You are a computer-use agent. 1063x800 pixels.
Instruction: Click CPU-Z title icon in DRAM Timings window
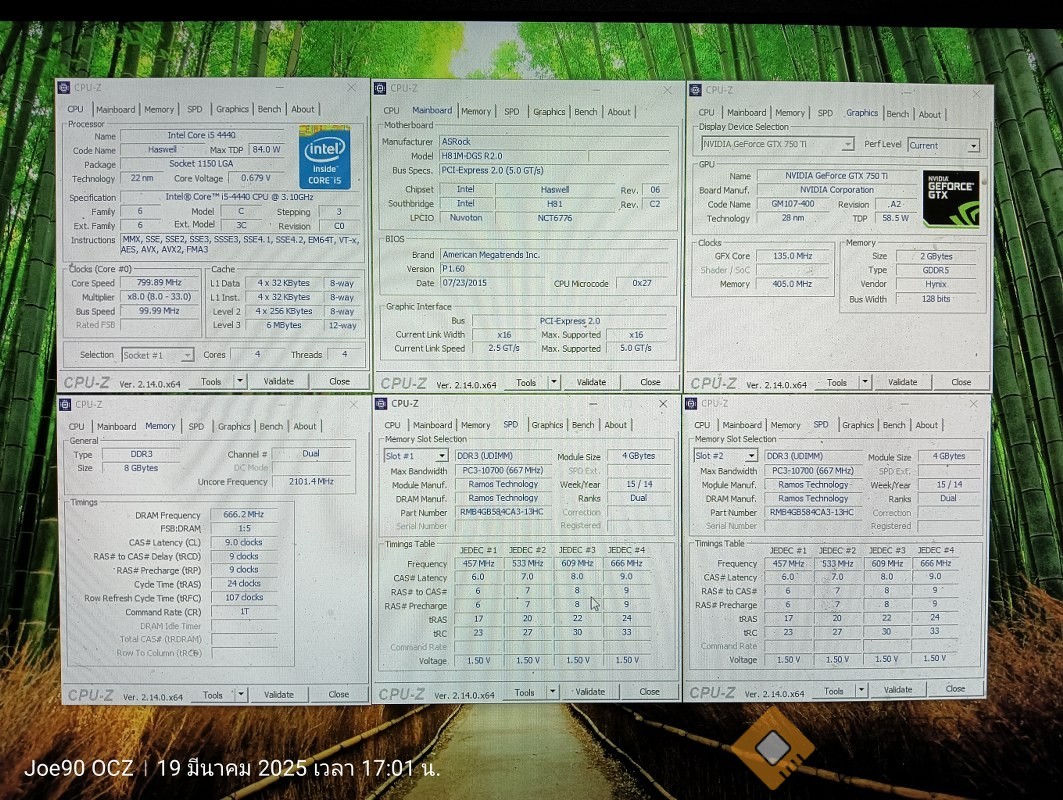click(65, 404)
